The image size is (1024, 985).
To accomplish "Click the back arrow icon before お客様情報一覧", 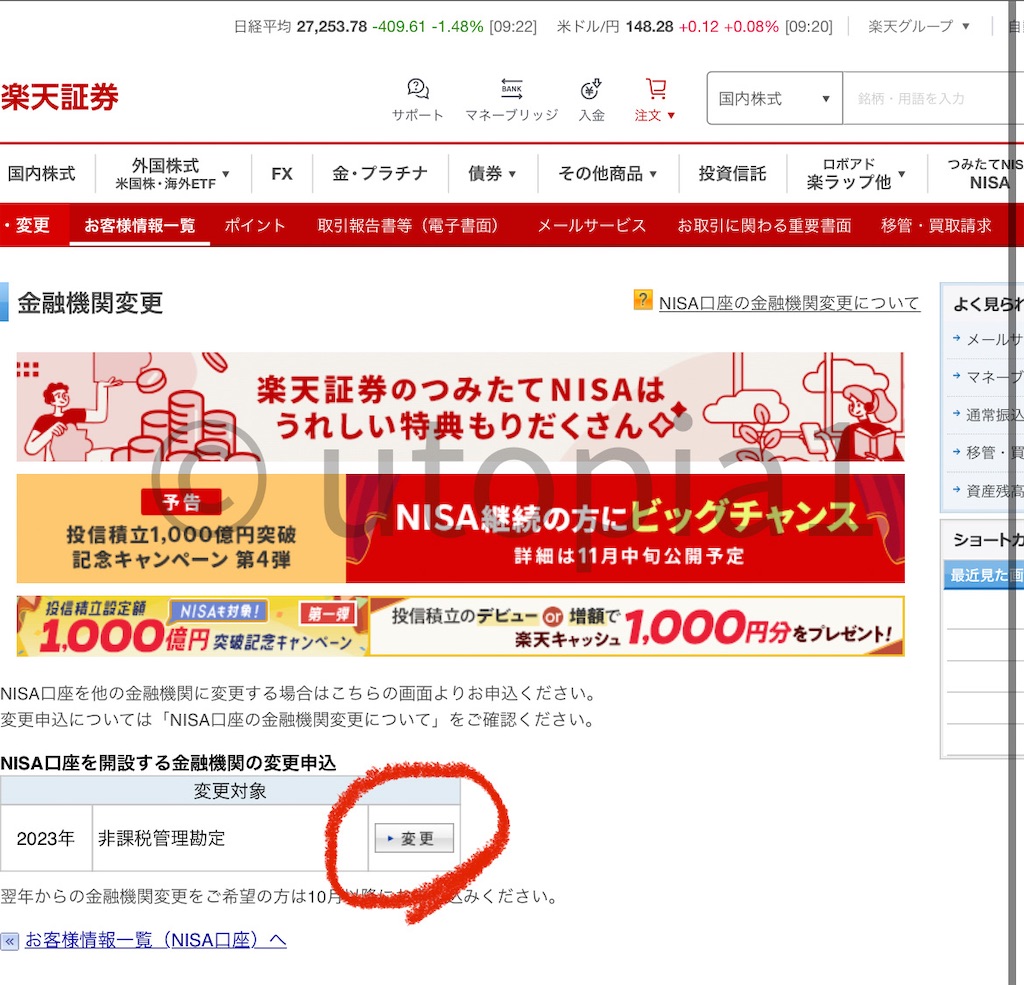I will (x=10, y=941).
